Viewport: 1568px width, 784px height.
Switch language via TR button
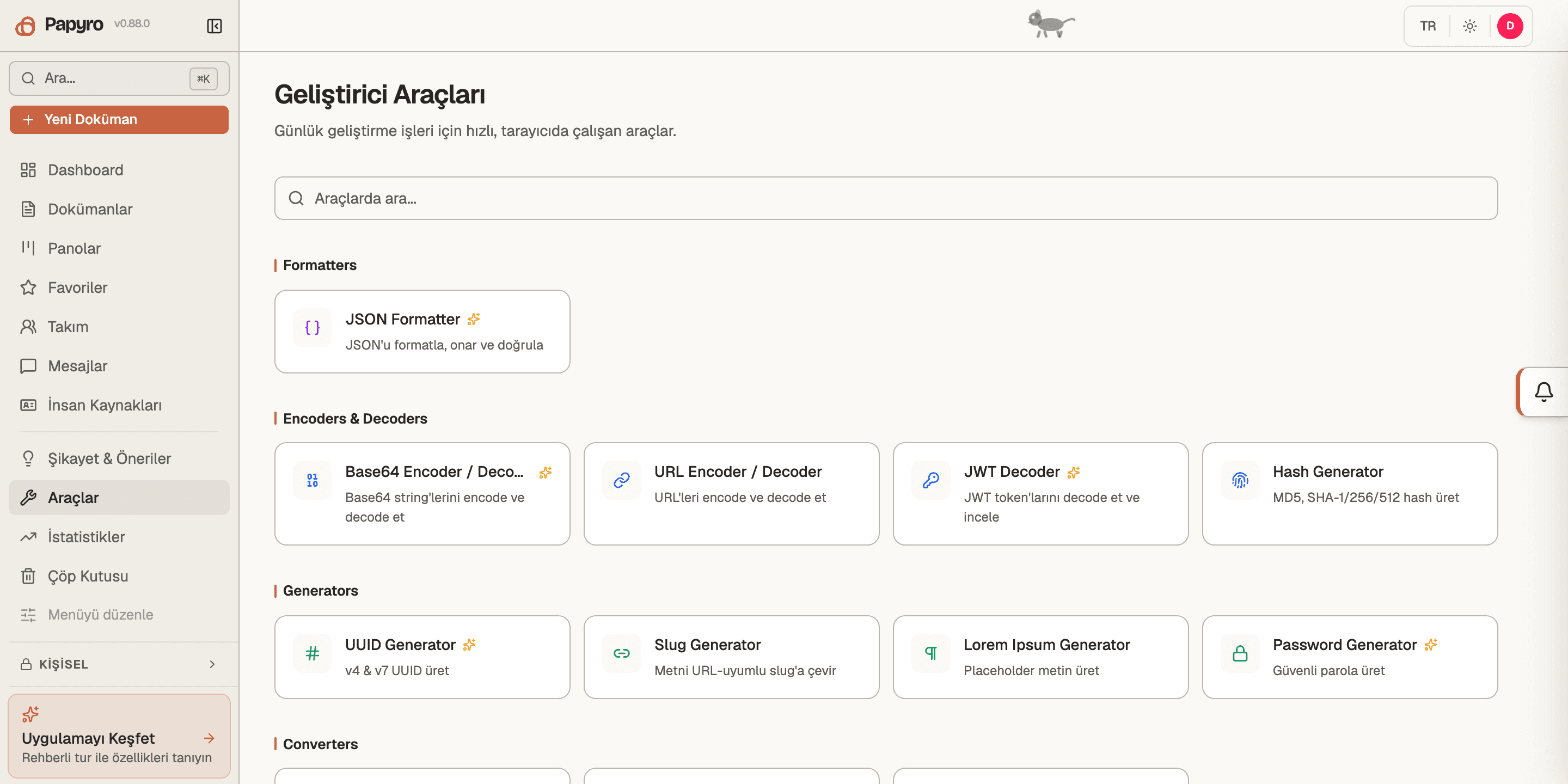tap(1428, 26)
